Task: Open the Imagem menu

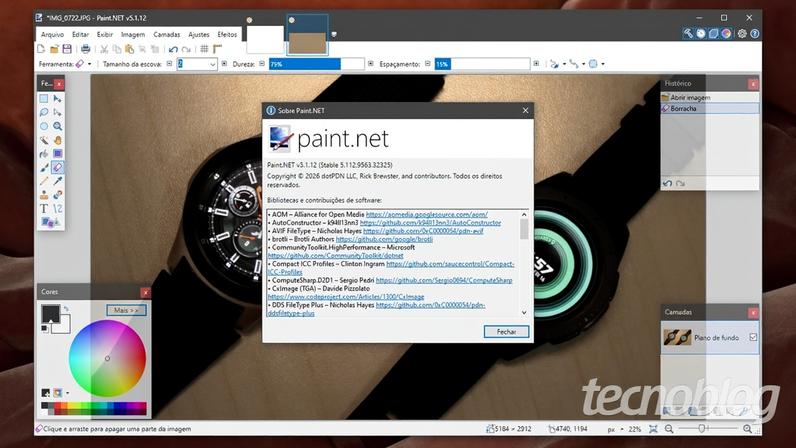Action: point(133,35)
